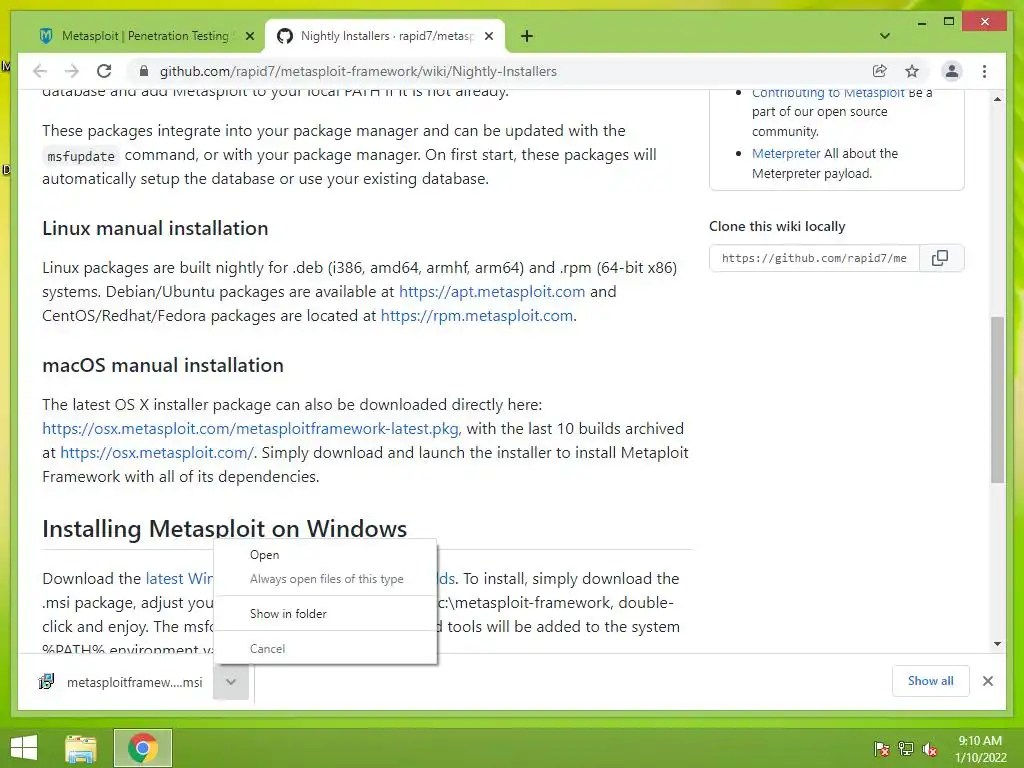The height and width of the screenshot is (768, 1024).
Task: Select Always open files of this type
Action: coord(325,579)
